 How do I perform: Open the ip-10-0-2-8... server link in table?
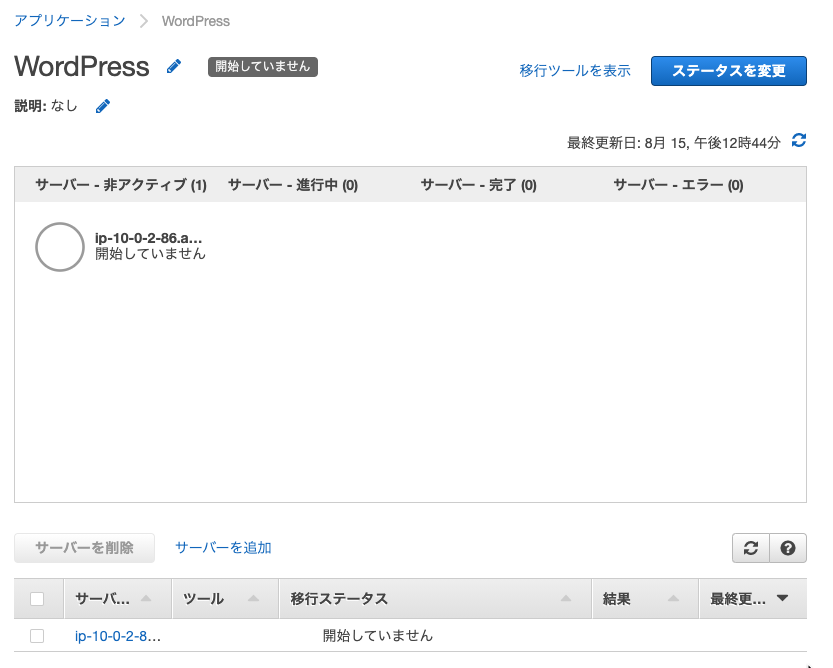(118, 636)
